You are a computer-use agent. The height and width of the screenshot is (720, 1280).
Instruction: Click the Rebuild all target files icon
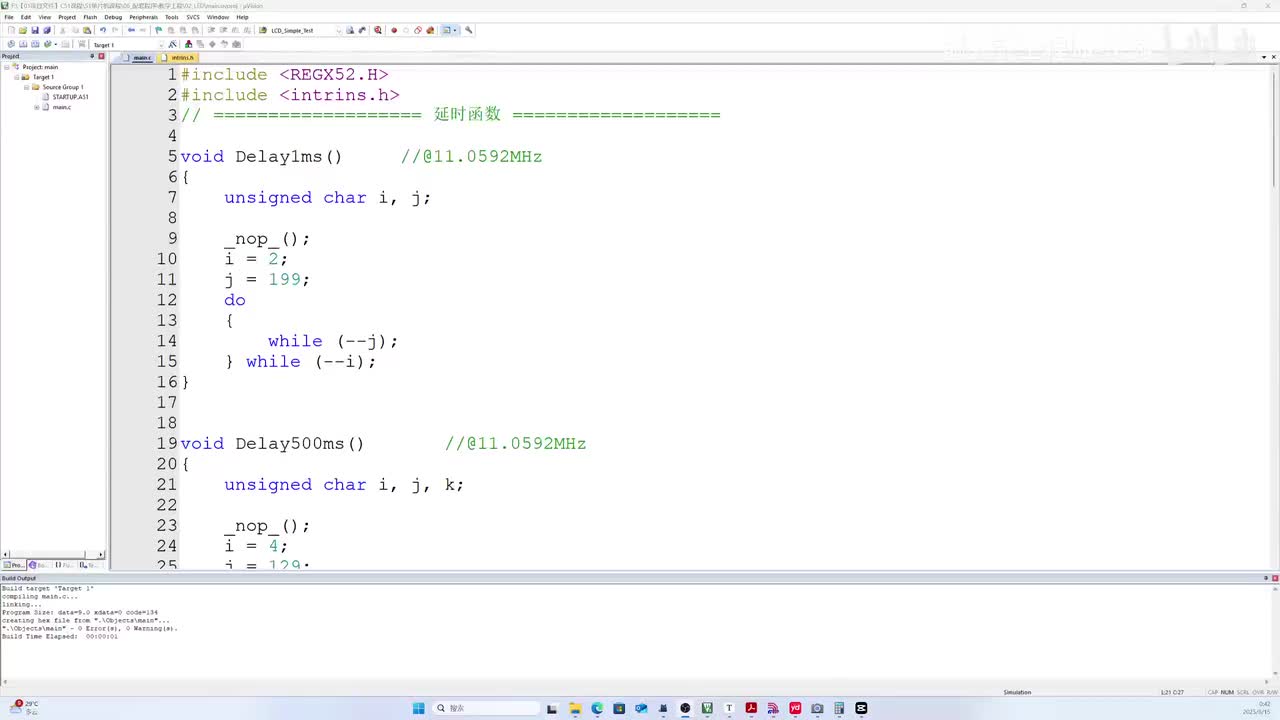click(34, 44)
